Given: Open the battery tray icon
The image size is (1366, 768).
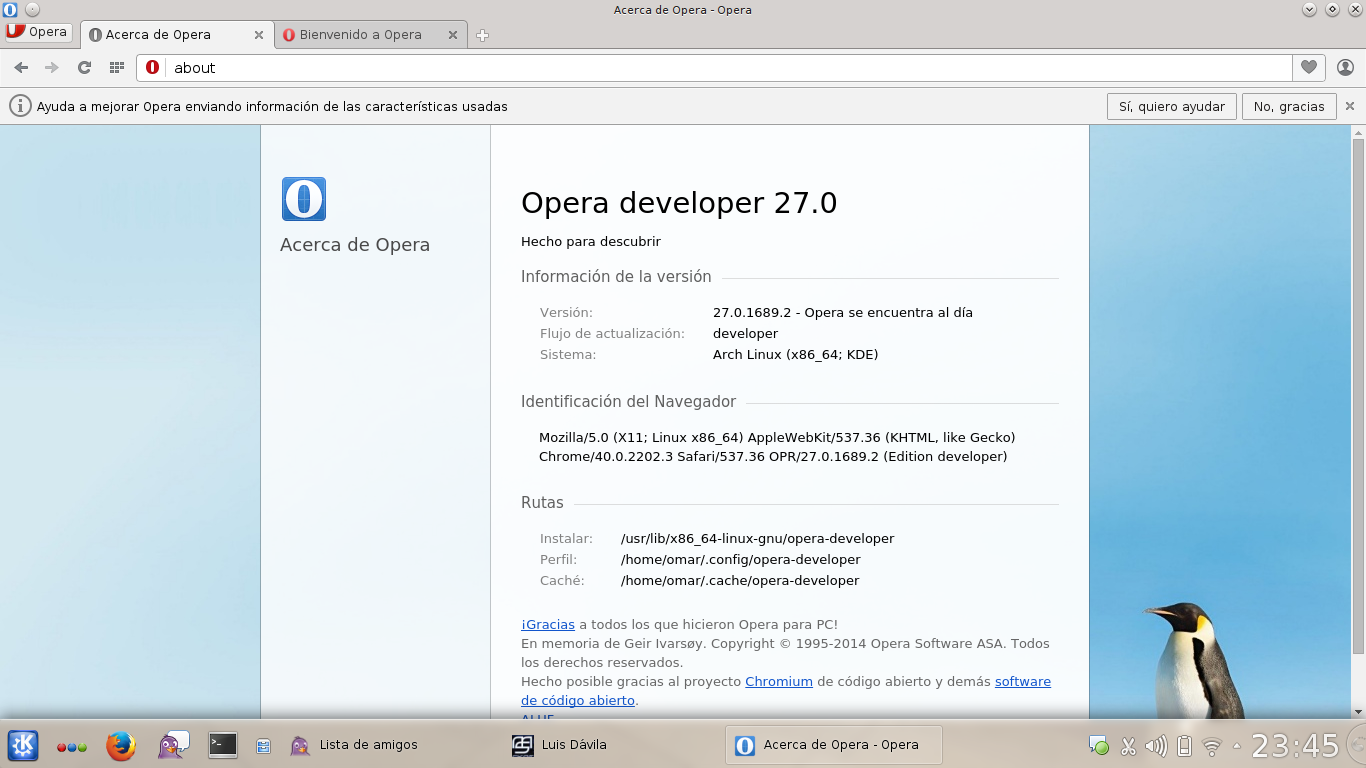Looking at the screenshot, I should (1184, 746).
